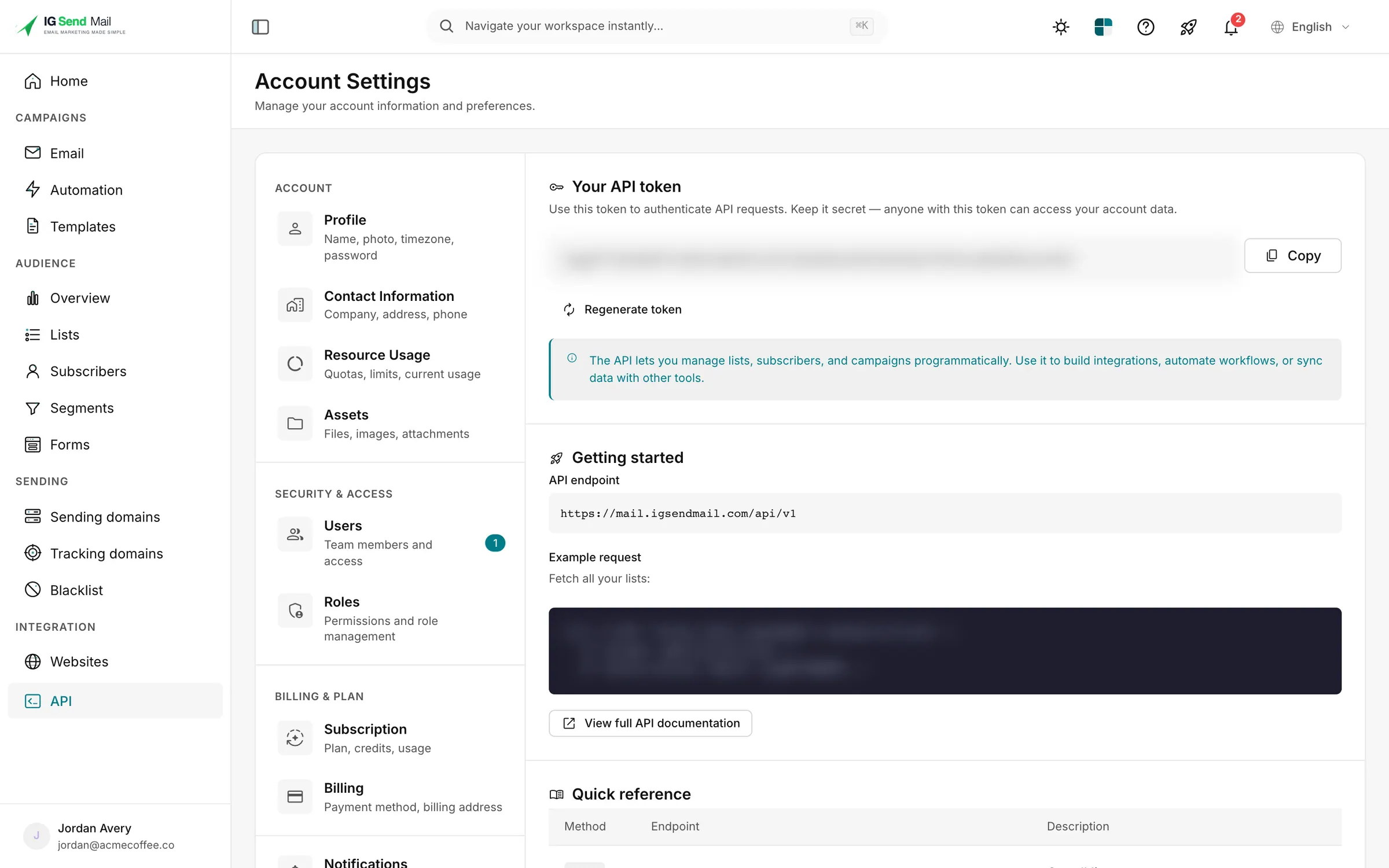The width and height of the screenshot is (1389, 868).
Task: Open notifications bell with badge
Action: [x=1231, y=27]
